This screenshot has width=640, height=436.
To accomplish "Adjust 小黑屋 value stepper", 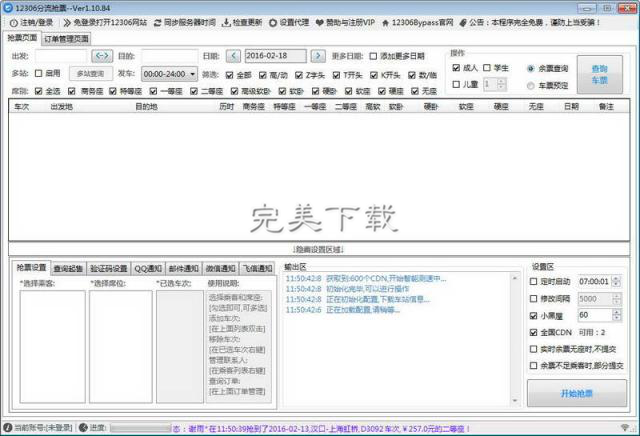I will 617,315.
